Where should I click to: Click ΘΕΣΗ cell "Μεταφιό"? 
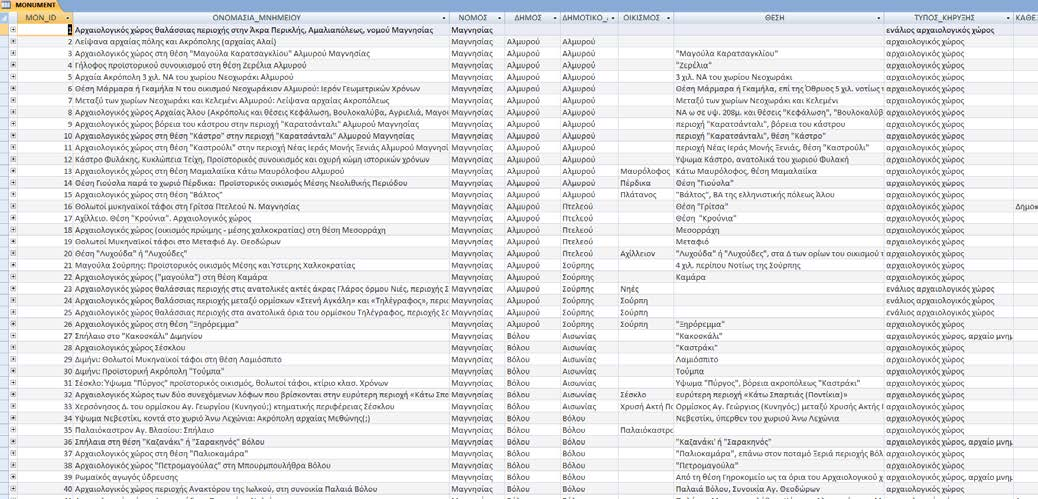[x=779, y=242]
